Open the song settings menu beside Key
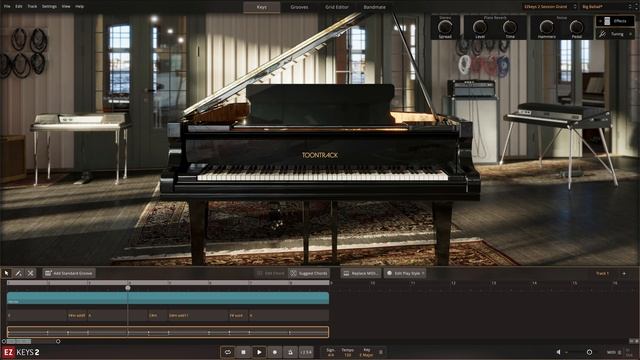This screenshot has width=640, height=360. point(381,352)
